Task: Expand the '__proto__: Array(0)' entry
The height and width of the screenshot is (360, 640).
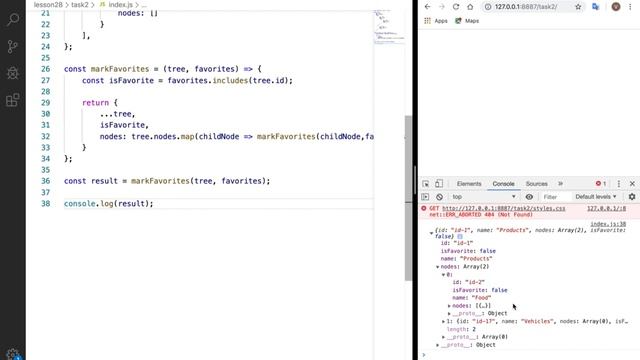Action: 443,337
